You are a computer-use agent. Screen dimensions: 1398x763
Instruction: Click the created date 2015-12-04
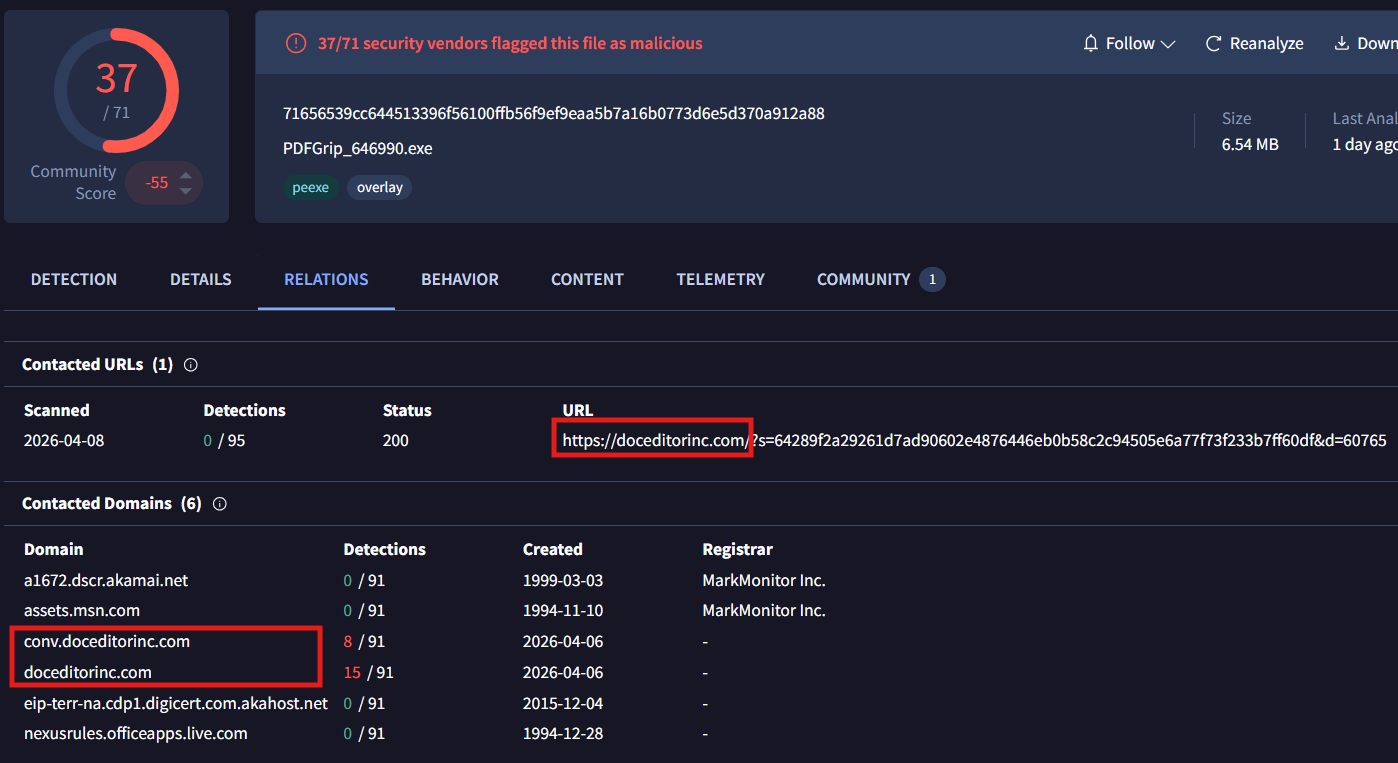[563, 704]
